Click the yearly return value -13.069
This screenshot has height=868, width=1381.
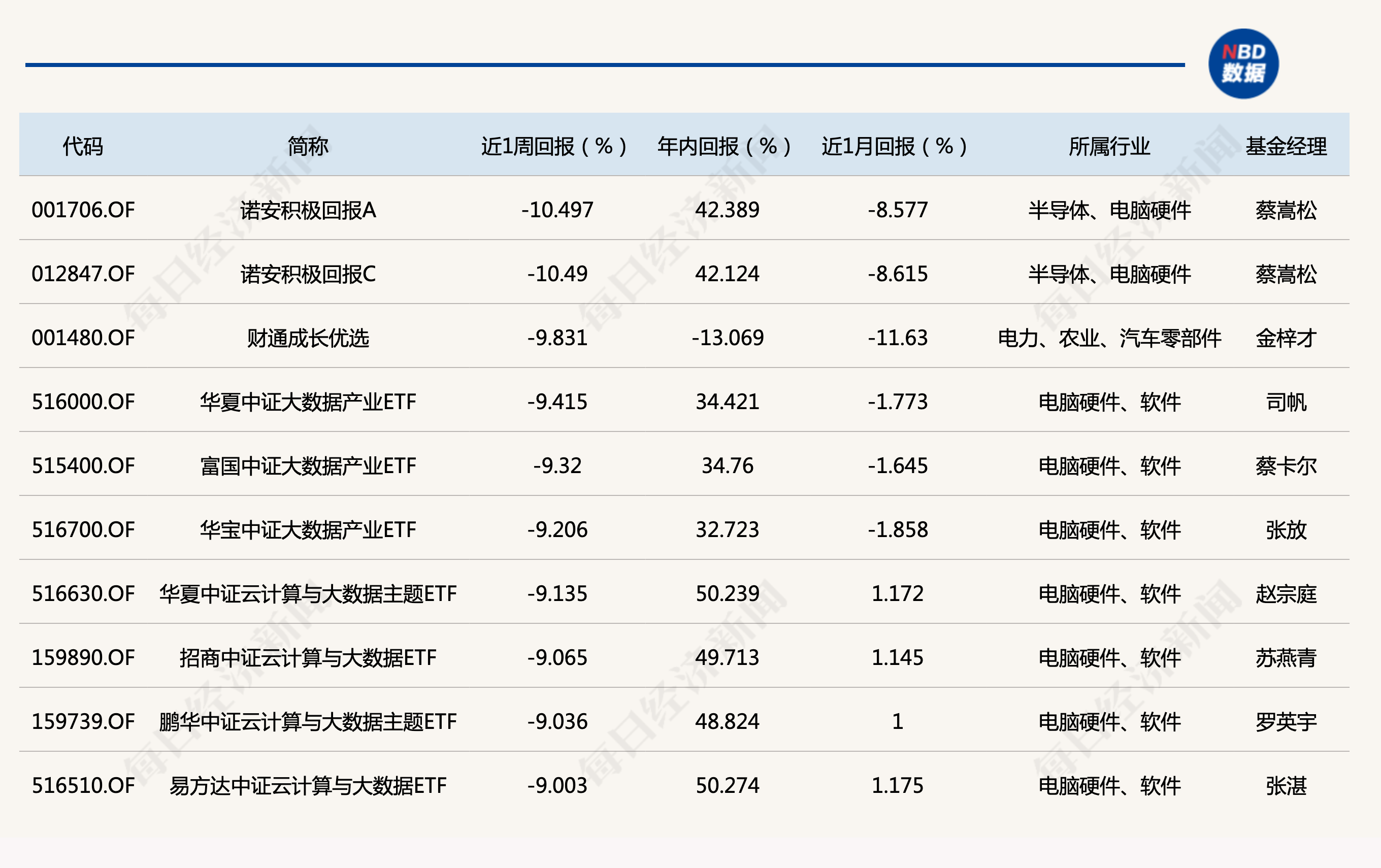click(727, 338)
